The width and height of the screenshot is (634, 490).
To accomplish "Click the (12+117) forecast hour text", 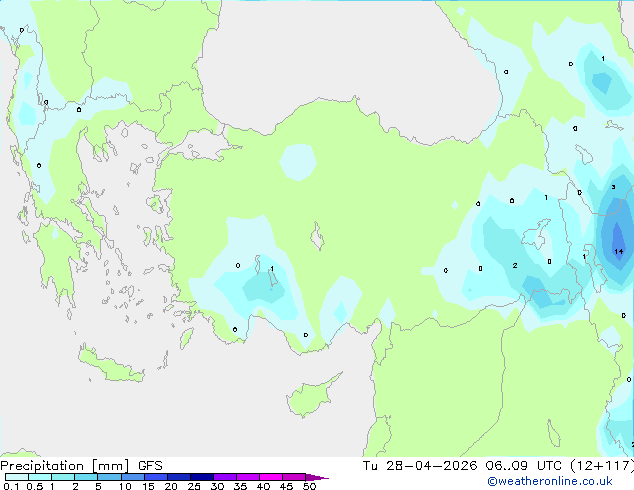I will coord(602,466).
